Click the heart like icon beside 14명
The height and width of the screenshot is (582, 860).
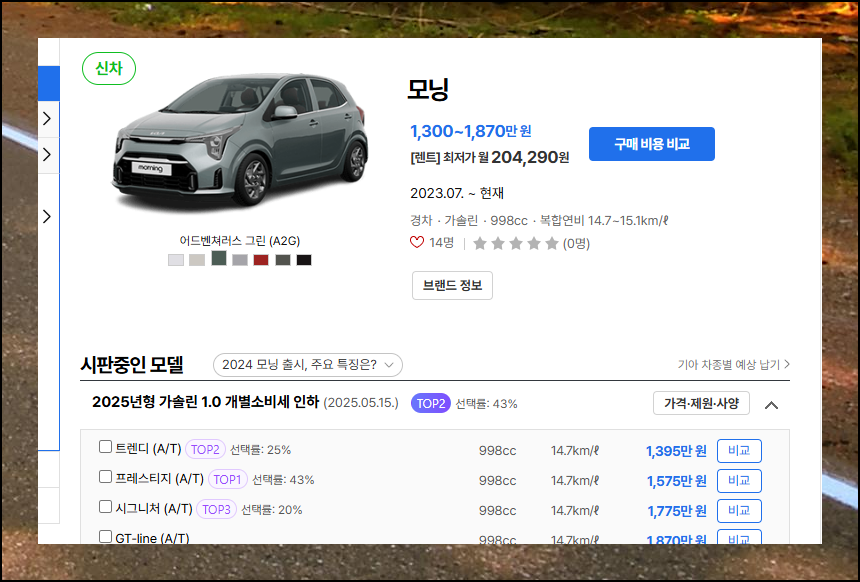coord(417,242)
